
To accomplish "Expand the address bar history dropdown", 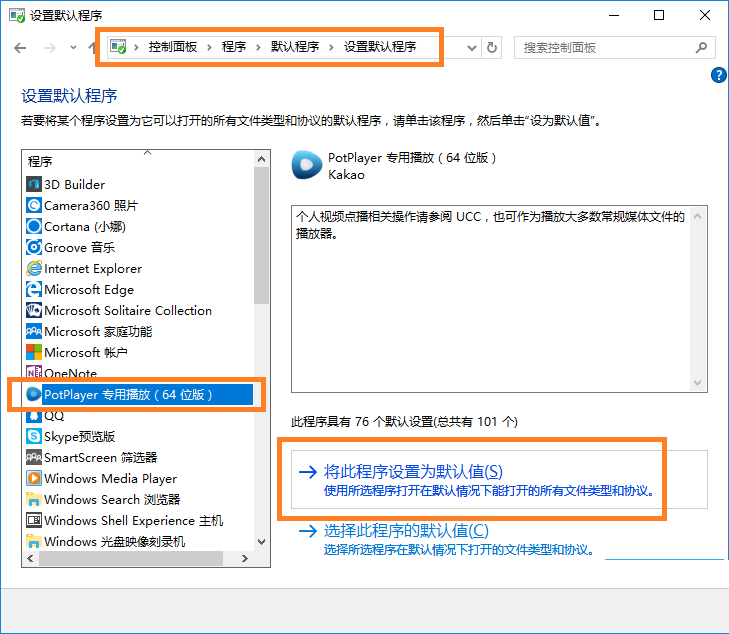I will tap(471, 47).
